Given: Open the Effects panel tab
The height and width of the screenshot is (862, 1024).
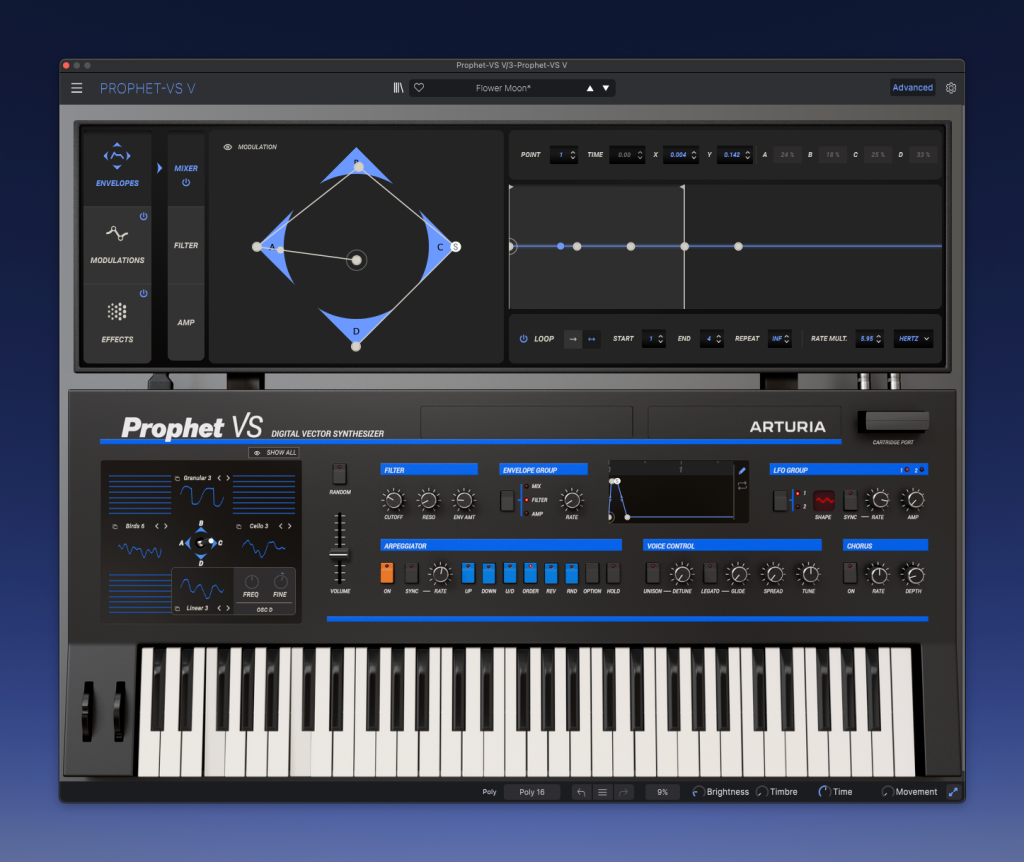Looking at the screenshot, I should click(x=117, y=322).
